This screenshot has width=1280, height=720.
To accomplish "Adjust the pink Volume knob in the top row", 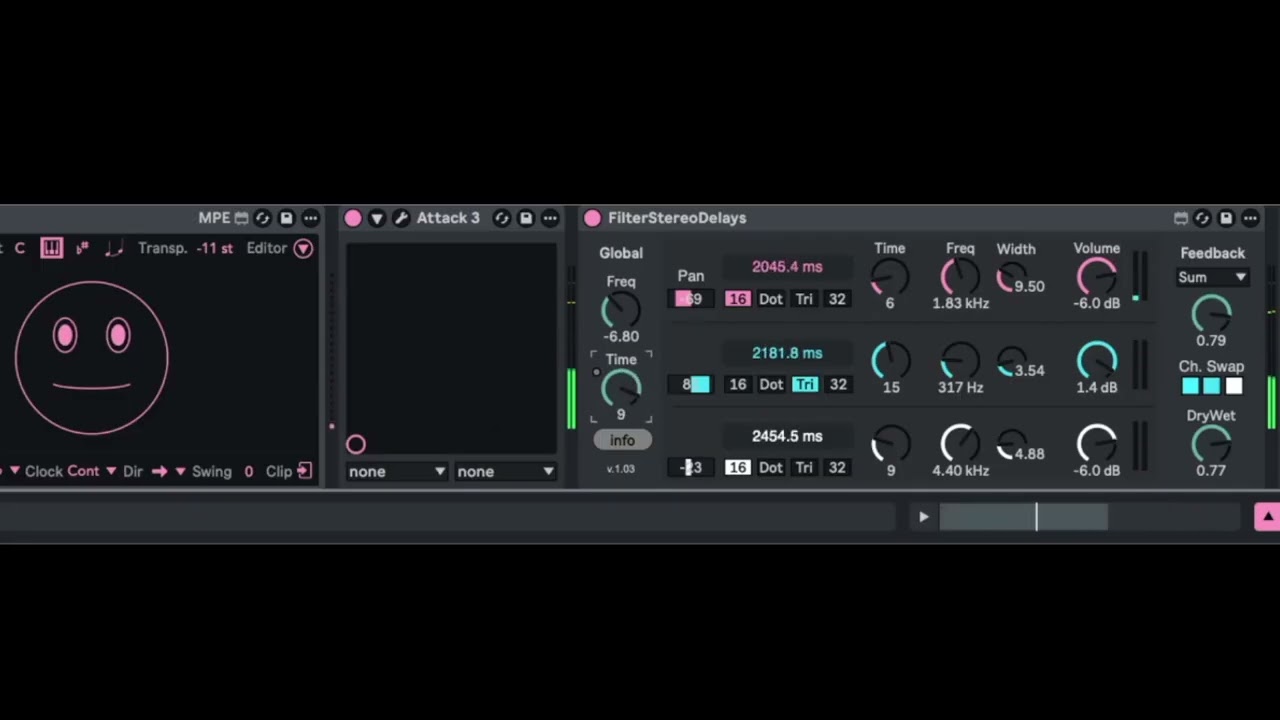I will pyautogui.click(x=1097, y=276).
